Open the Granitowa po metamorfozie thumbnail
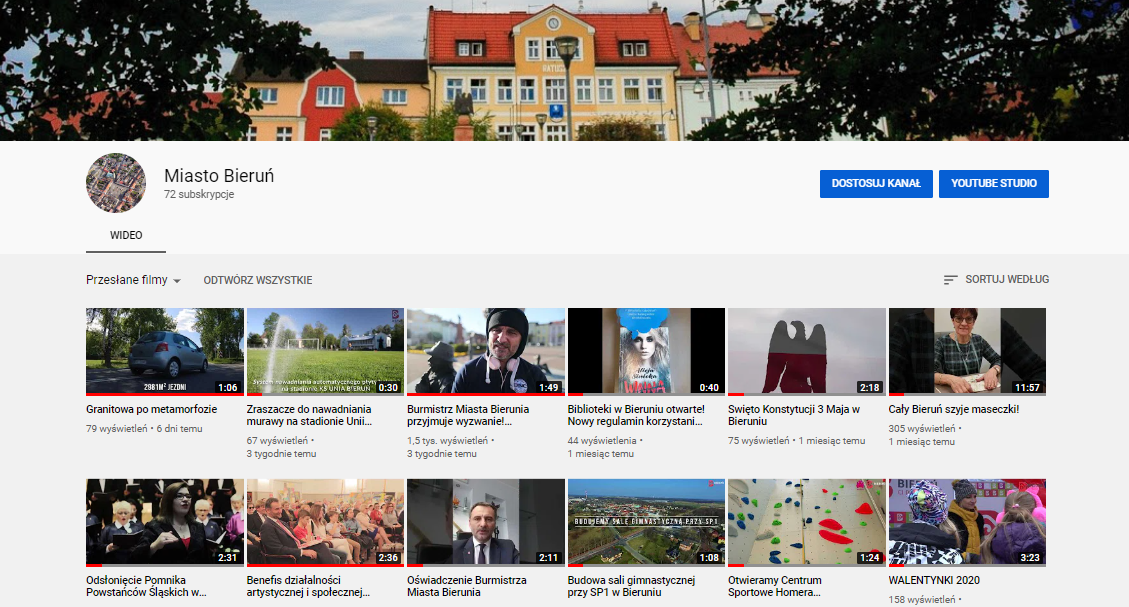1129x607 pixels. [x=164, y=351]
